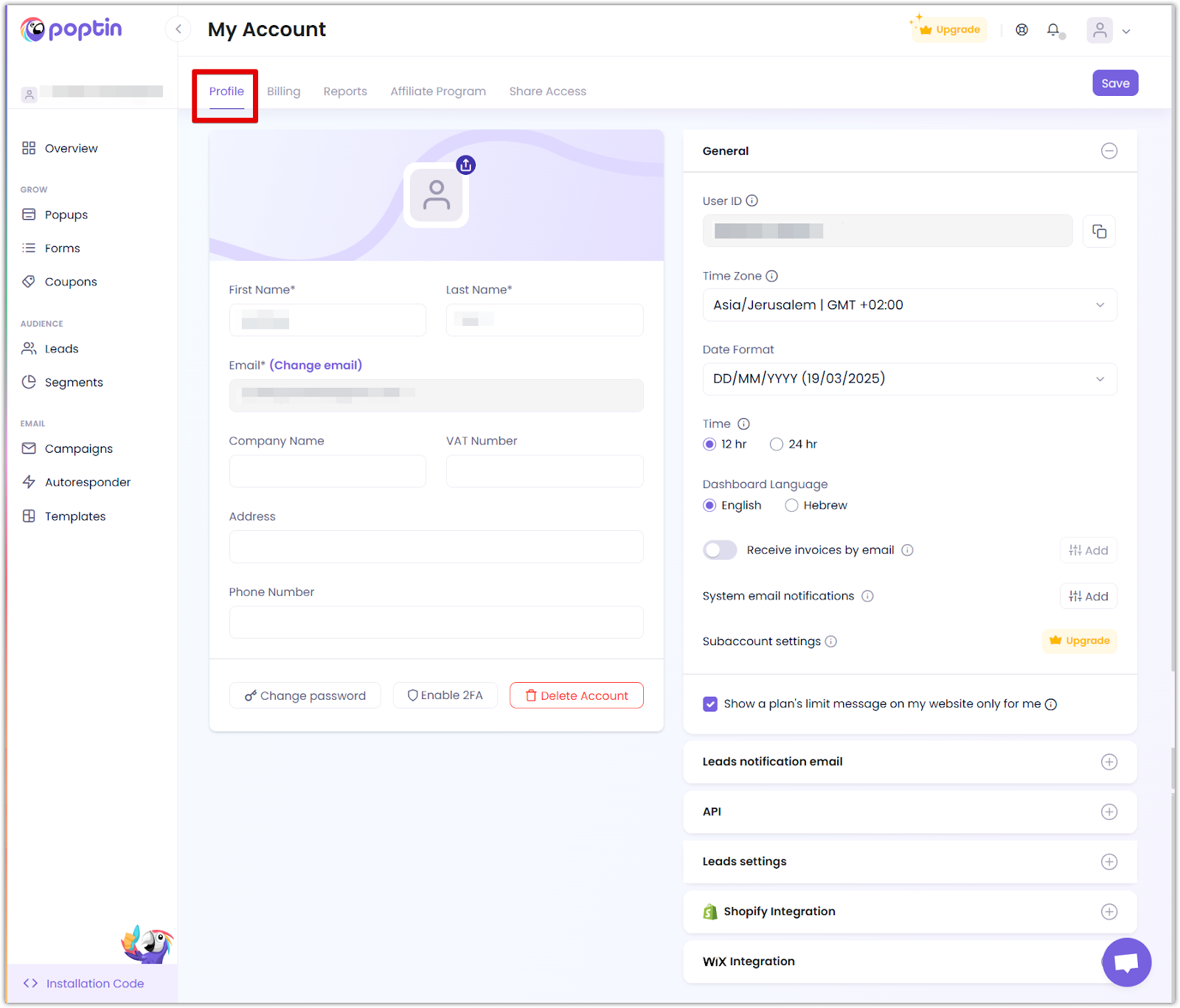Viewport: 1180px width, 1008px height.
Task: Select the 24 hr time format
Action: [x=777, y=444]
